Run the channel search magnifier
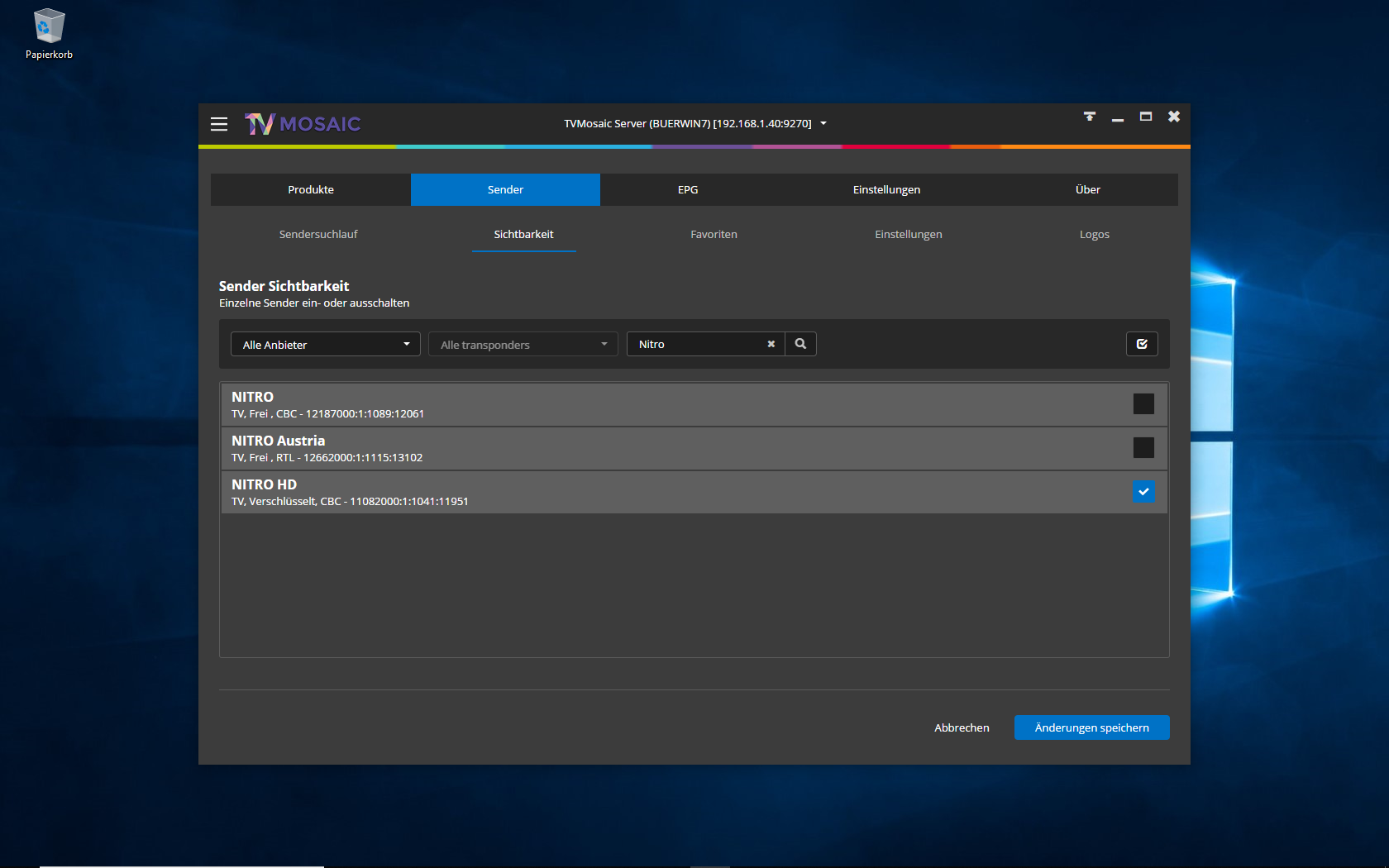1389x868 pixels. (800, 344)
